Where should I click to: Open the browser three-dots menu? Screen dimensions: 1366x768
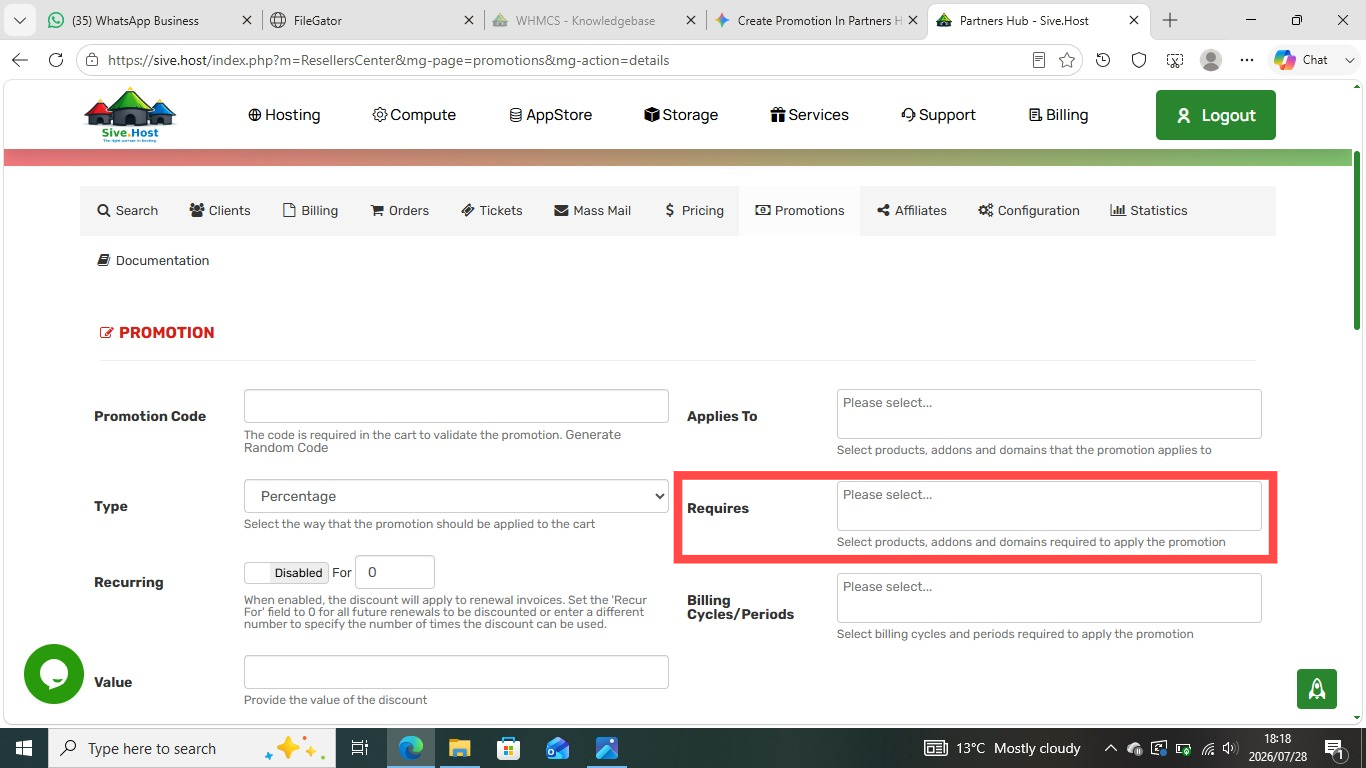click(x=1247, y=60)
